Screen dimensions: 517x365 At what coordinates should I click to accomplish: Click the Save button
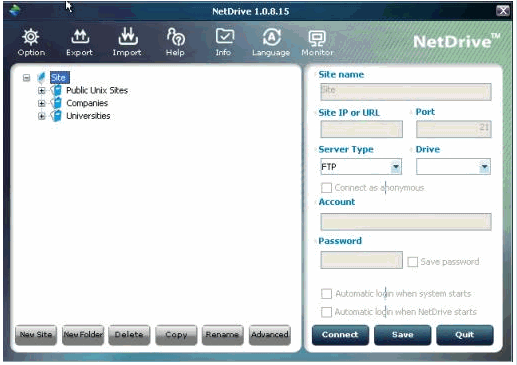[x=402, y=335]
